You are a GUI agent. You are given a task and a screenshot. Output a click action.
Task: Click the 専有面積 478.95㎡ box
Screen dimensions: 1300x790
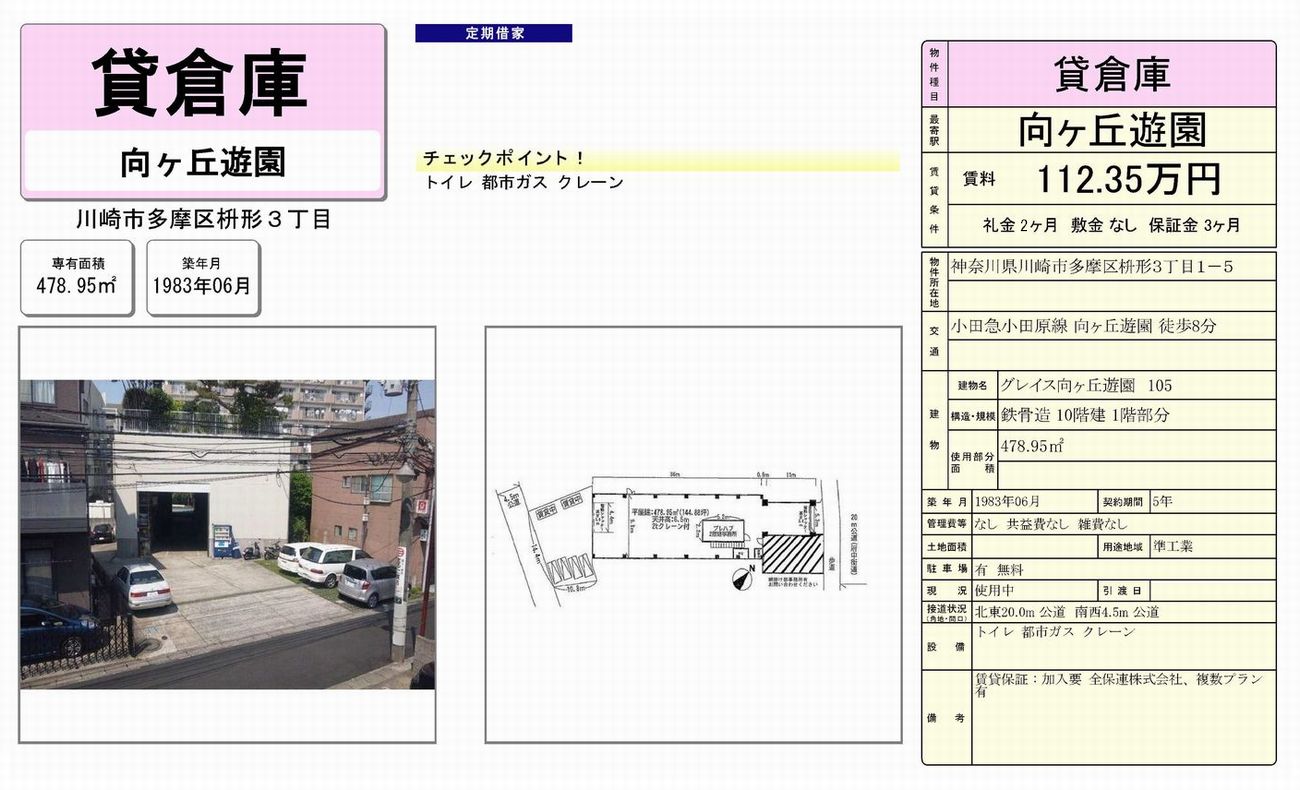[77, 277]
